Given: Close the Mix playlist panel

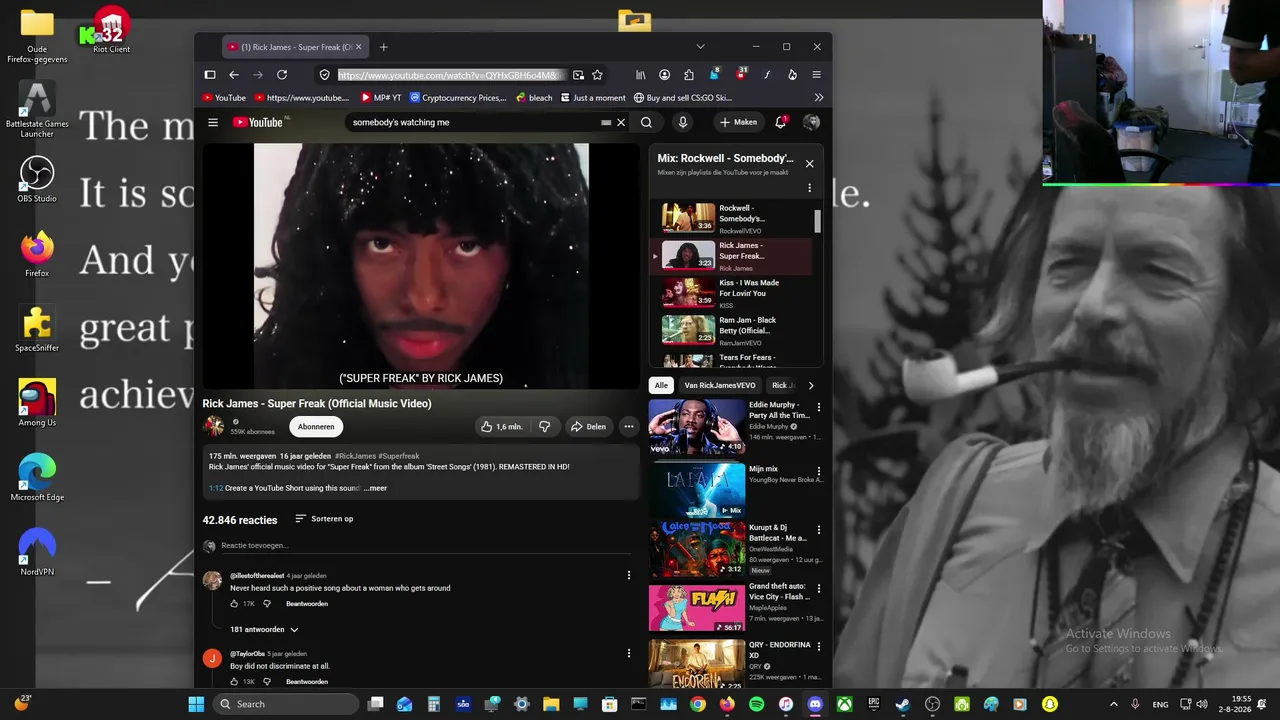Looking at the screenshot, I should pyautogui.click(x=810, y=164).
